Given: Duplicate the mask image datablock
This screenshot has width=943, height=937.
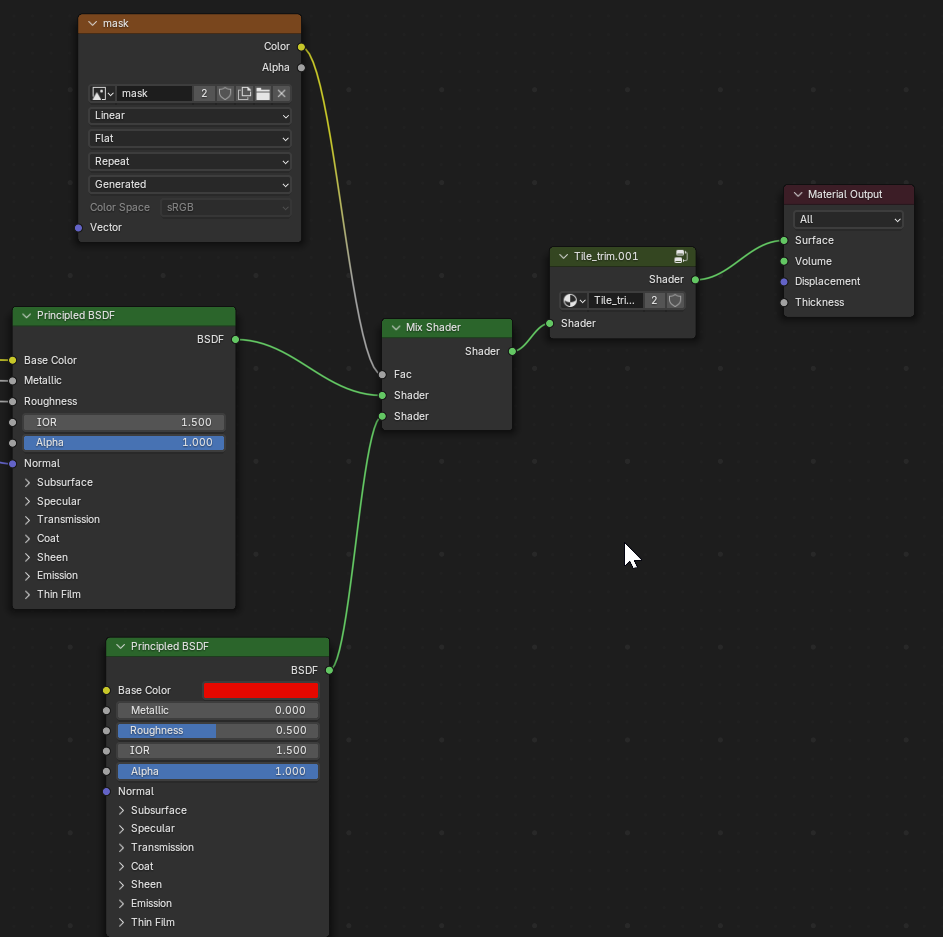Looking at the screenshot, I should click(x=244, y=93).
